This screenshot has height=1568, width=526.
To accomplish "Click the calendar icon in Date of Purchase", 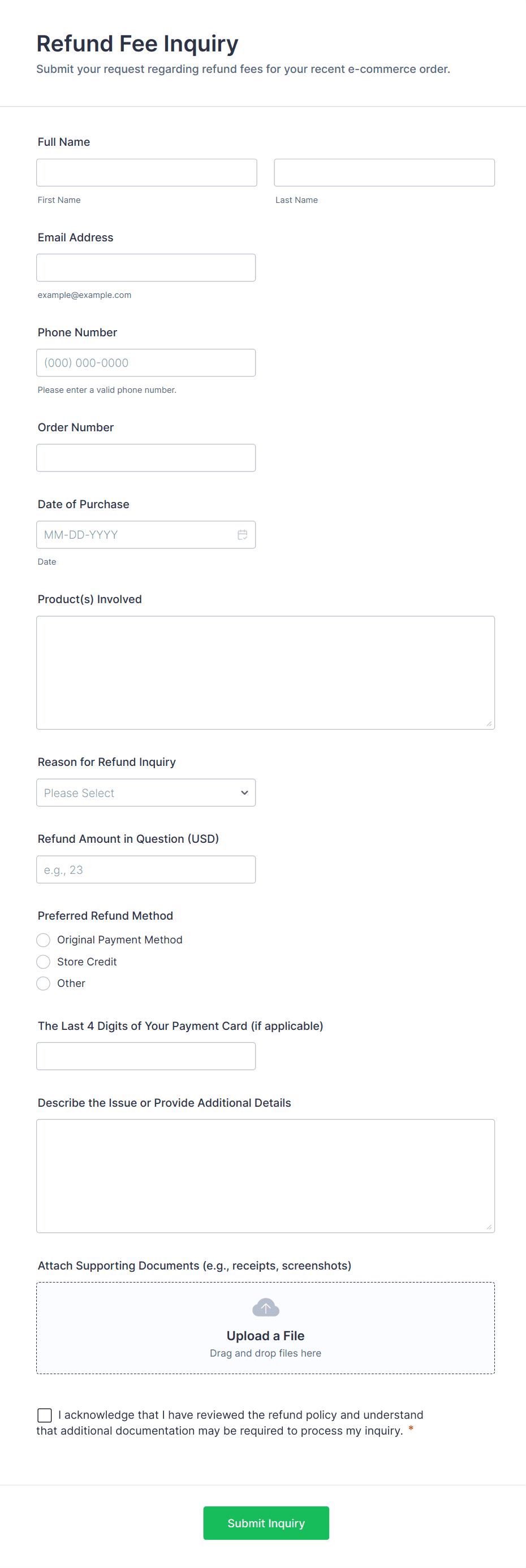I will (242, 535).
